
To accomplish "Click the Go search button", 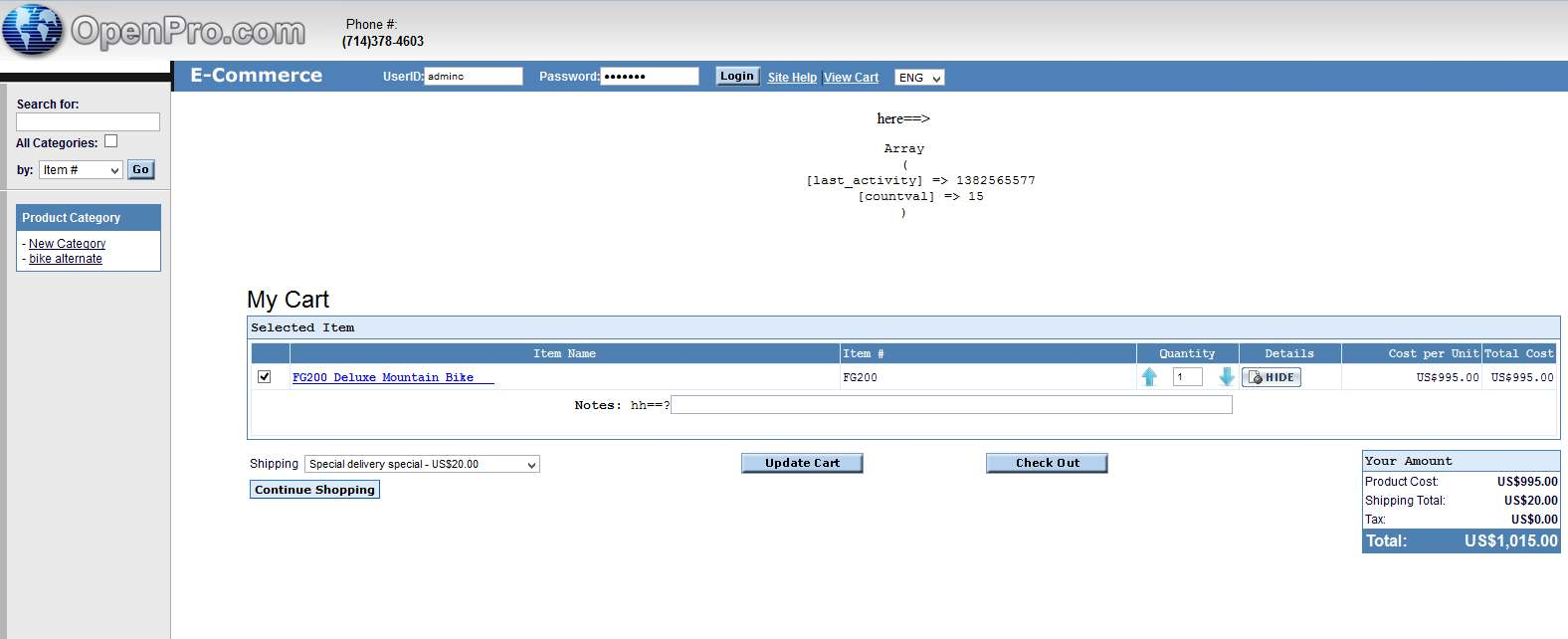I will tap(141, 170).
